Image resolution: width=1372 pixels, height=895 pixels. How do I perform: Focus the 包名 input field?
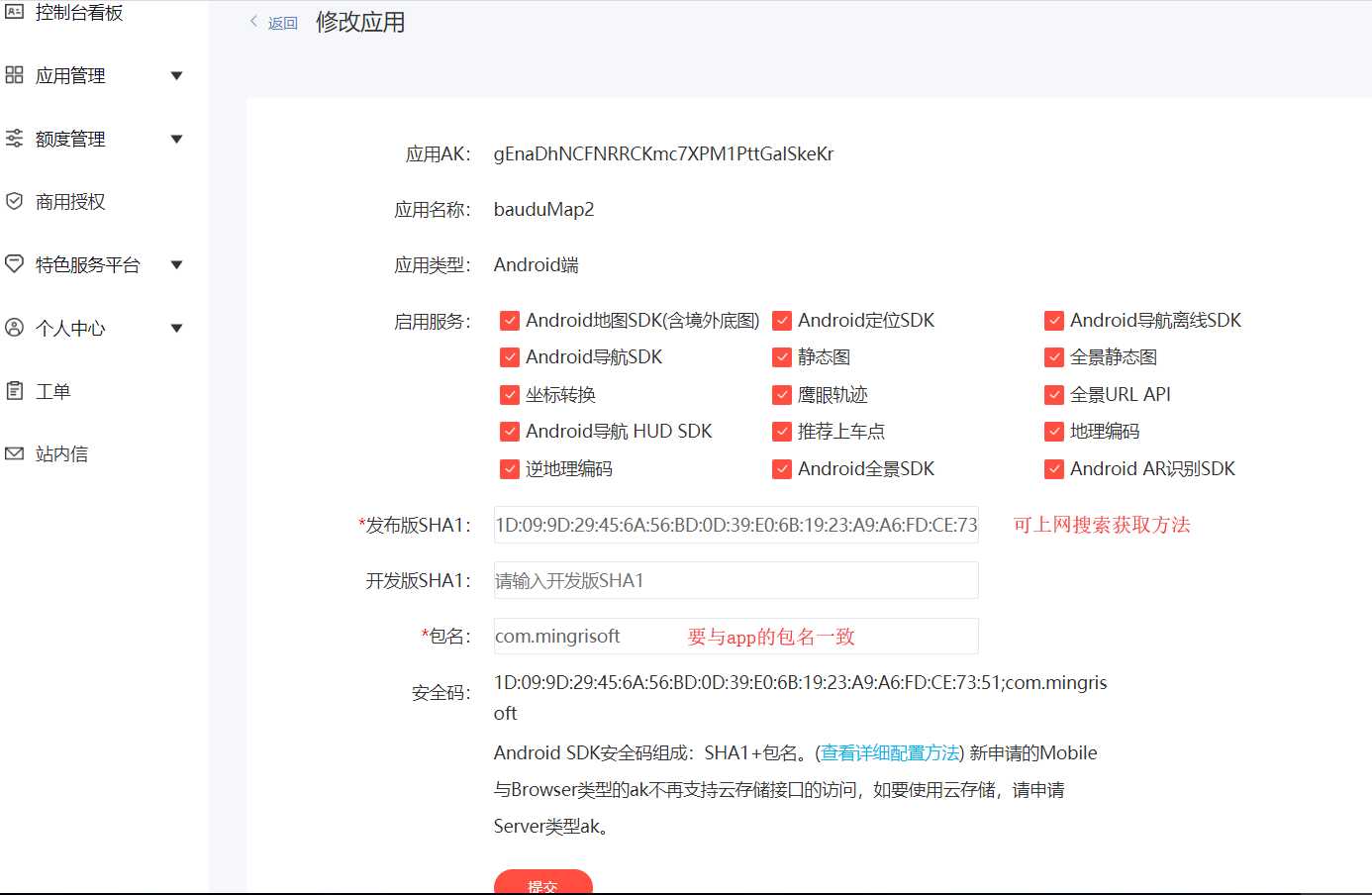(x=736, y=636)
